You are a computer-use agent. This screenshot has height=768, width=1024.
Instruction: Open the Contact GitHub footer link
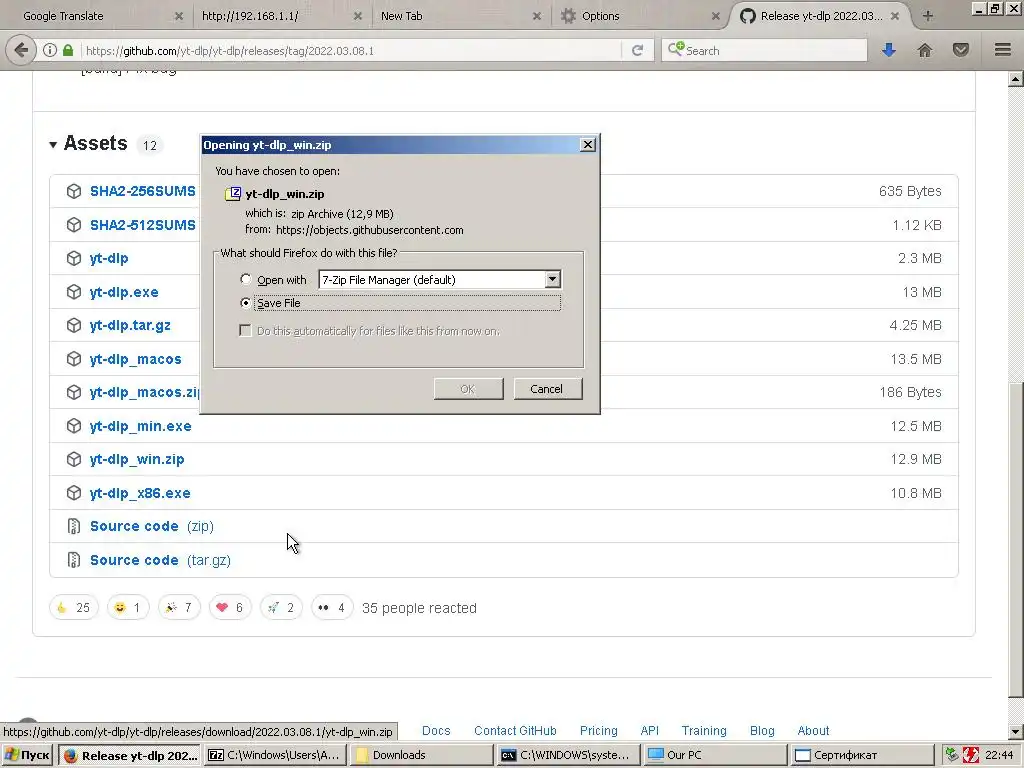pyautogui.click(x=515, y=731)
